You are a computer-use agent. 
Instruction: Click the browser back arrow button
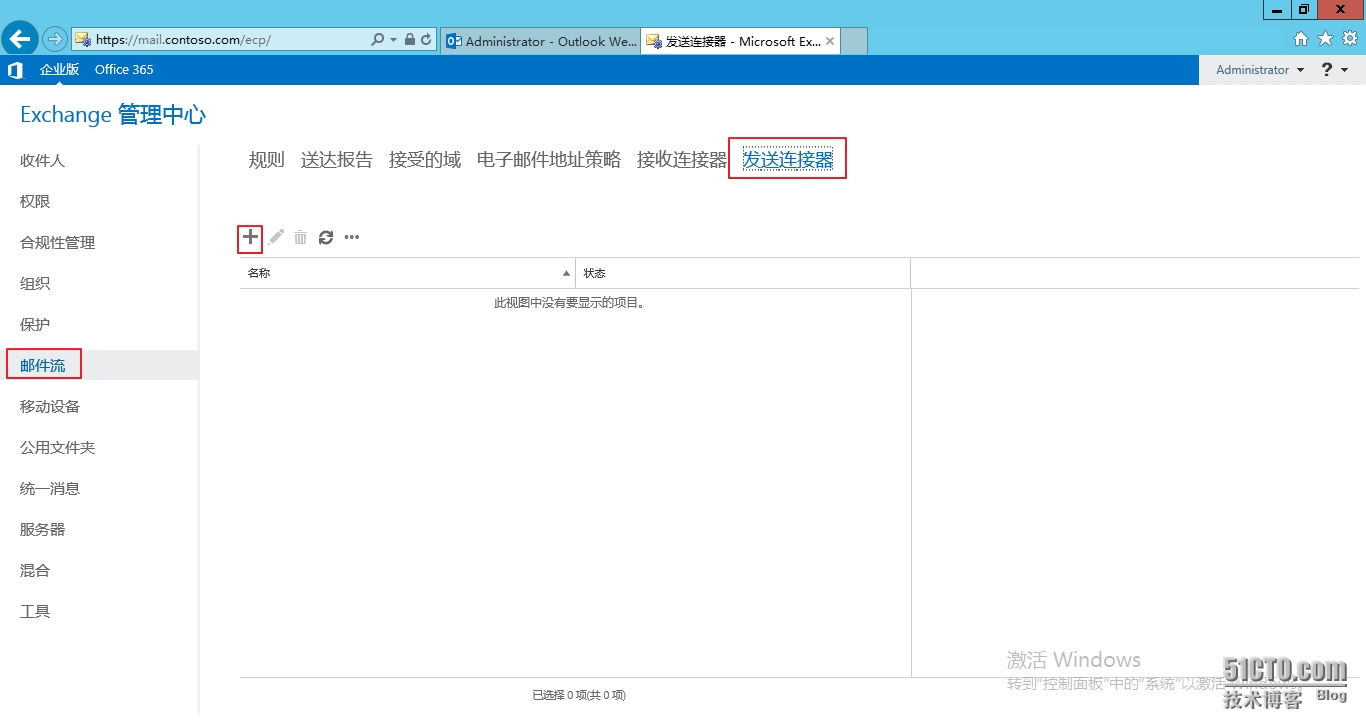point(20,40)
